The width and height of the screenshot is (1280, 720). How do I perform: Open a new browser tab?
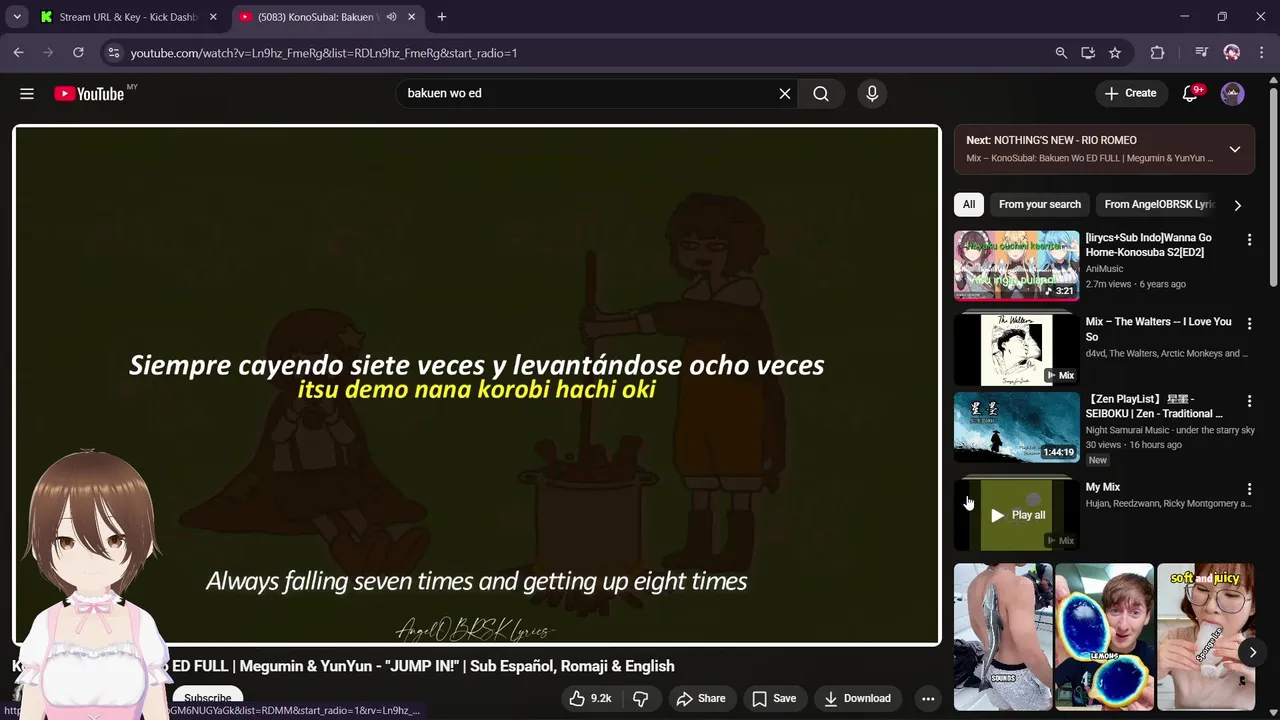(x=442, y=17)
